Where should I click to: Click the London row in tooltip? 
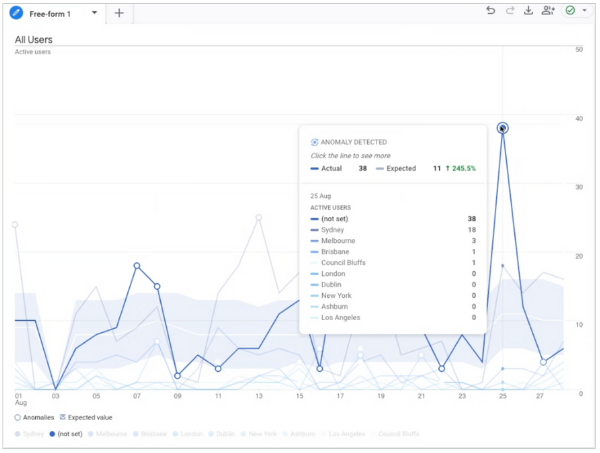393,274
